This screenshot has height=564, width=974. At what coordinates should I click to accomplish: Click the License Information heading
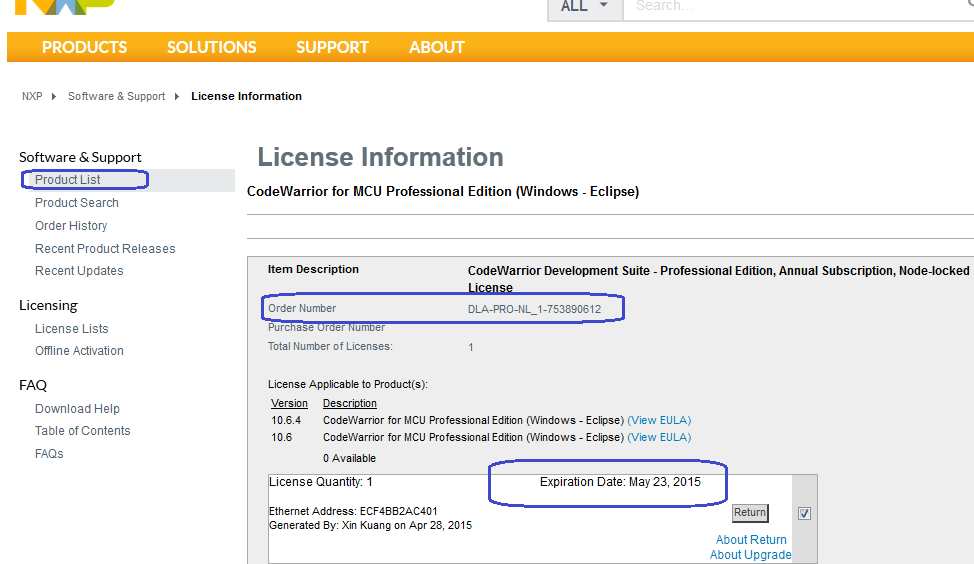coord(380,157)
